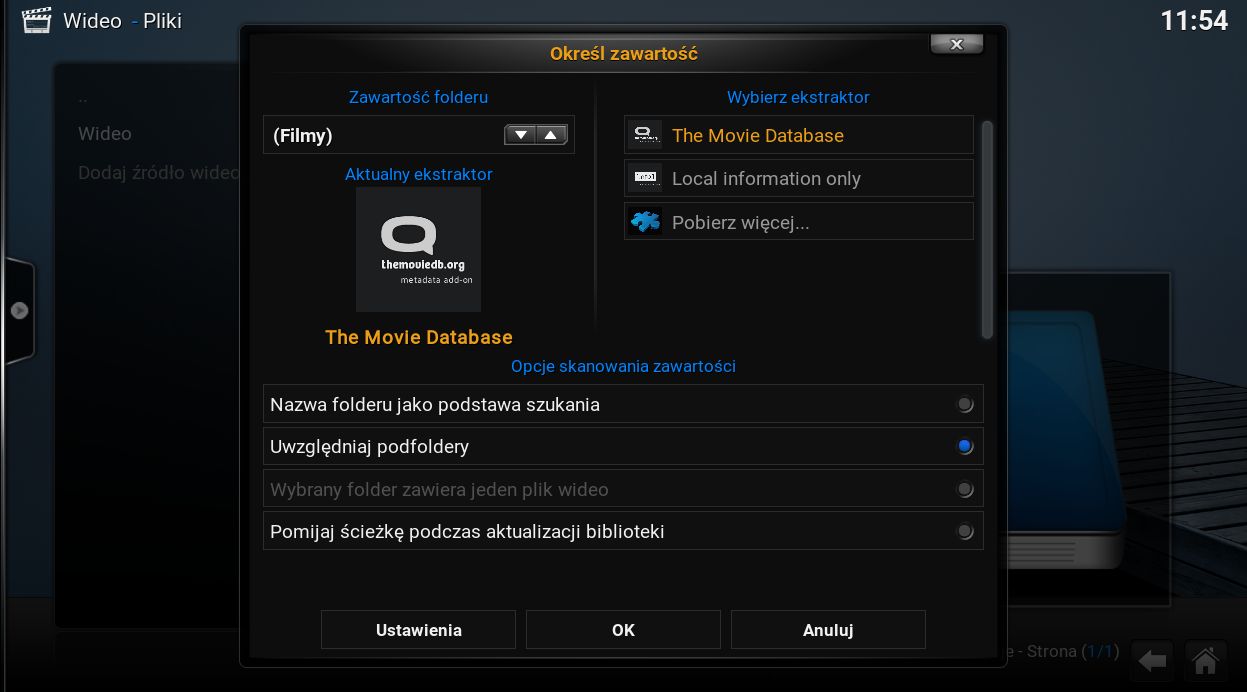Click The Movie Database orange name label
Image resolution: width=1247 pixels, height=692 pixels.
tap(419, 337)
